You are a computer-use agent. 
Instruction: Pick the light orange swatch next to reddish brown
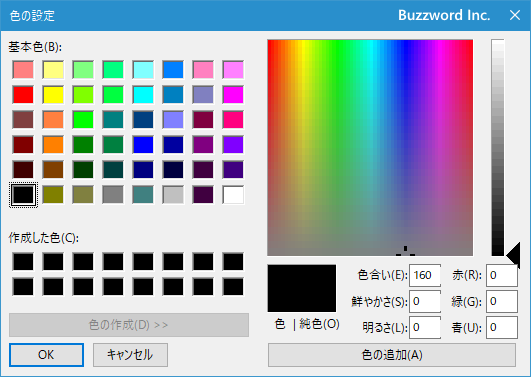pos(53,120)
